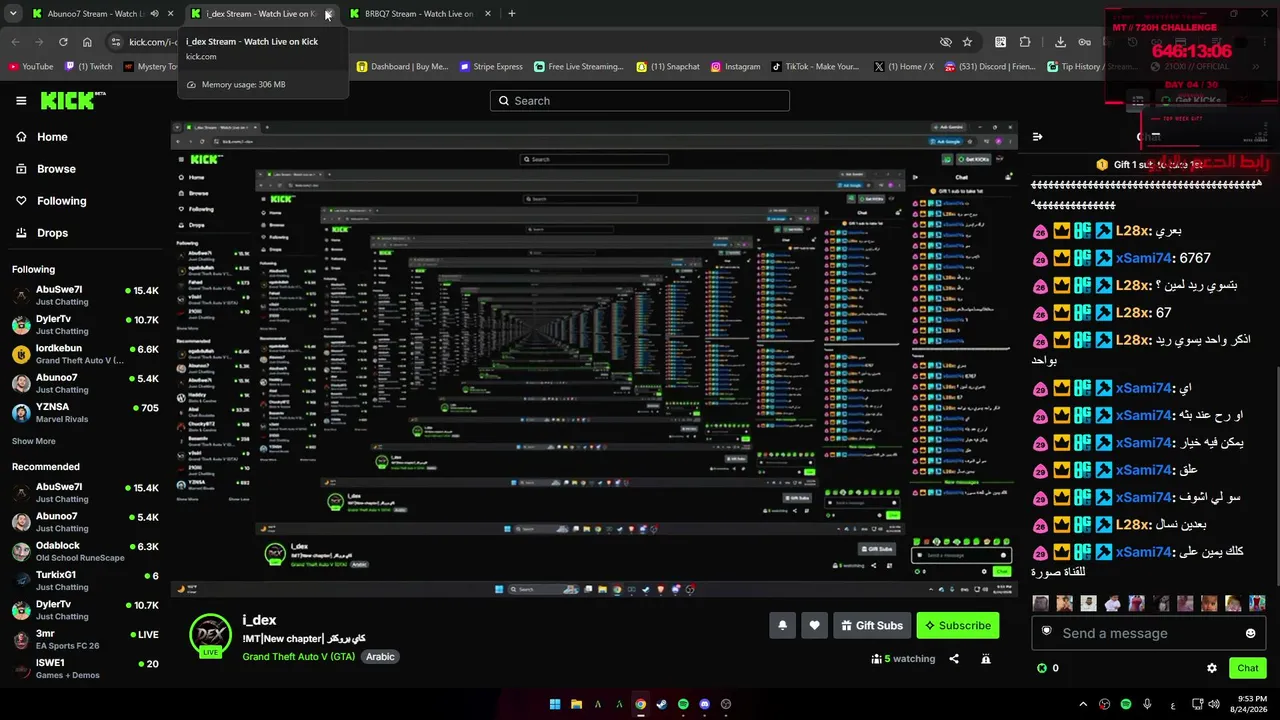Image resolution: width=1280 pixels, height=720 pixels.
Task: Click the microphone tray icon
Action: pyautogui.click(x=1147, y=704)
